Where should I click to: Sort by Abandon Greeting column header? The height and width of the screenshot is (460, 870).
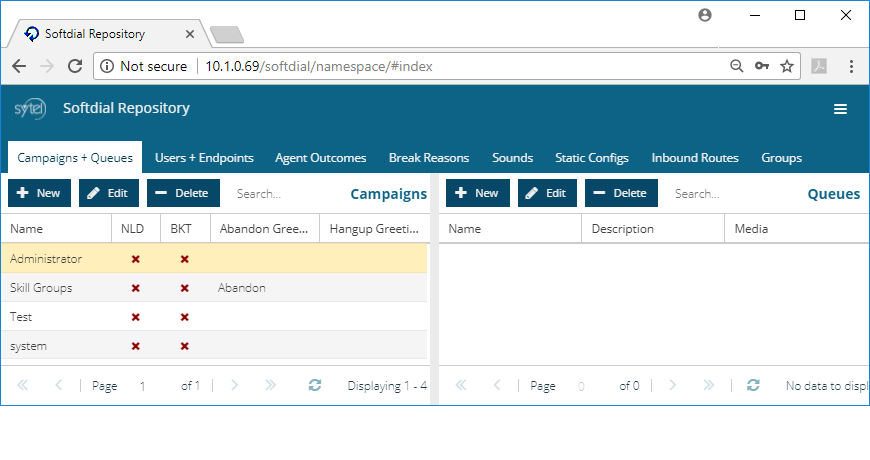point(265,229)
